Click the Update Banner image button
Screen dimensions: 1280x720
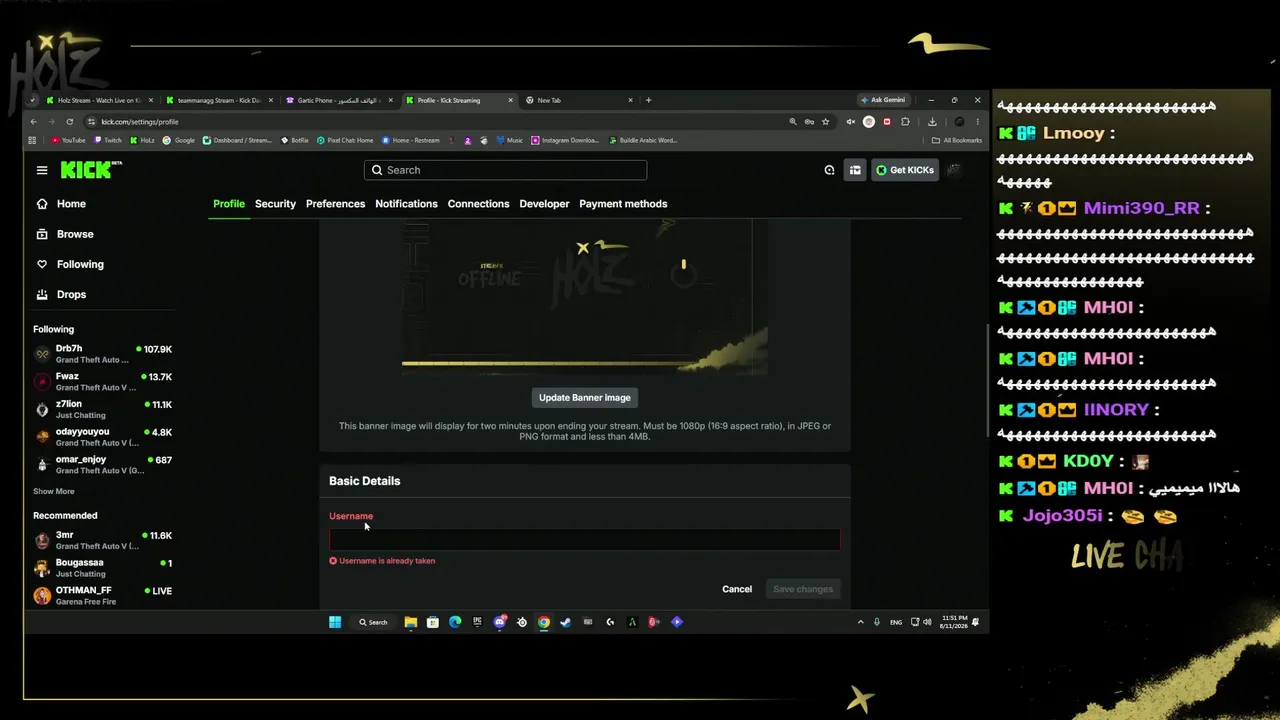coord(585,398)
